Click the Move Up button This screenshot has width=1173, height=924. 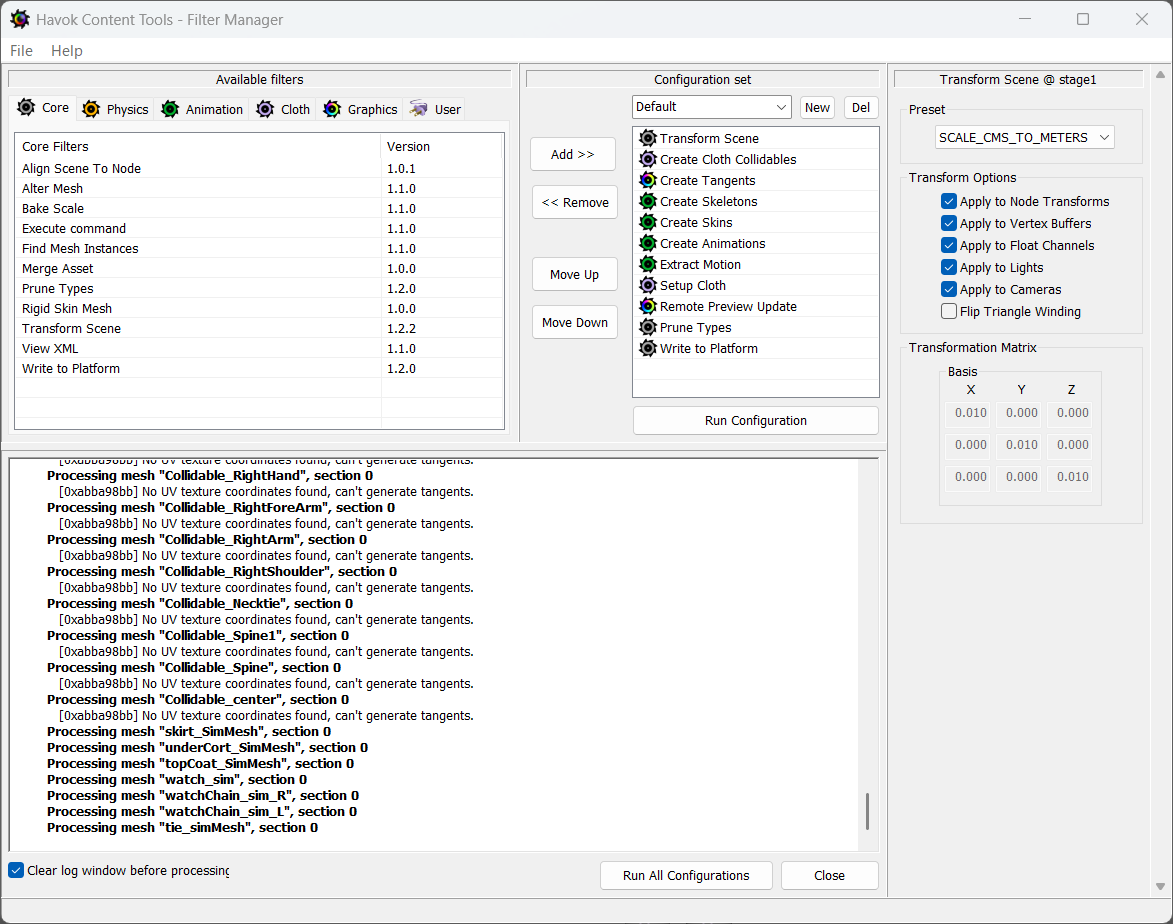pos(575,275)
